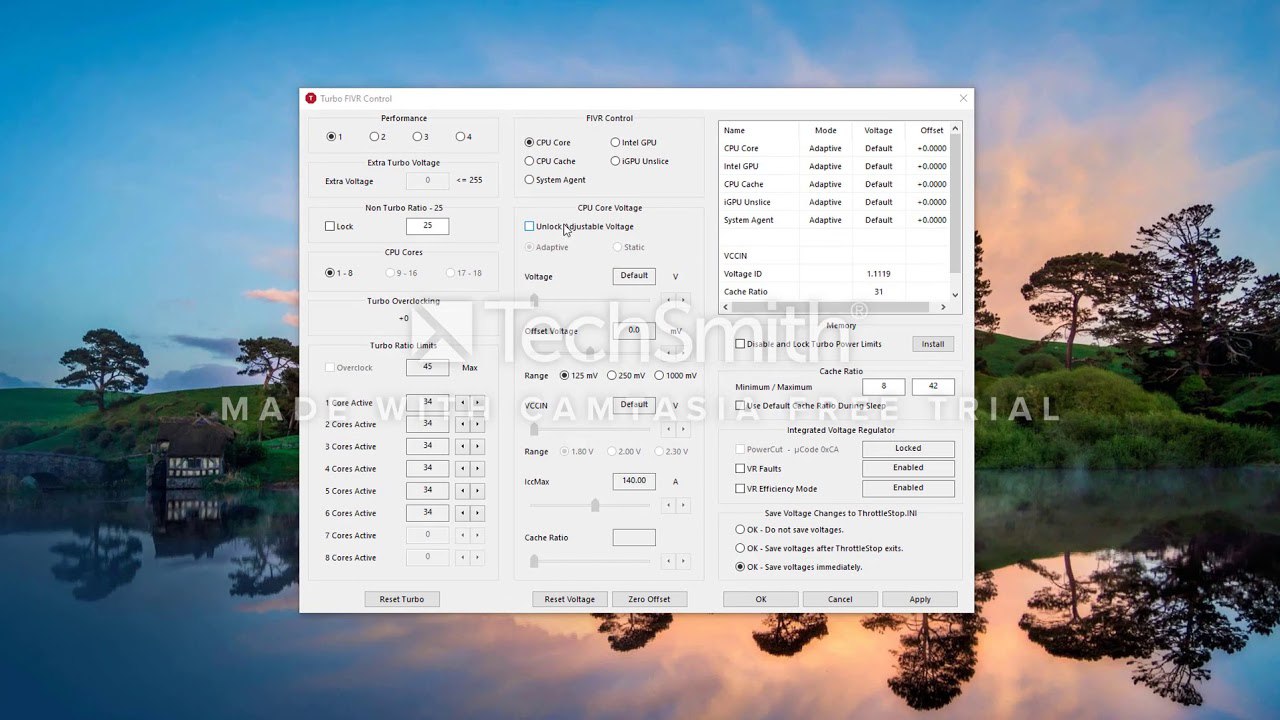
Task: Increase 1 Core Active ratio with right arrow
Action: click(x=478, y=403)
